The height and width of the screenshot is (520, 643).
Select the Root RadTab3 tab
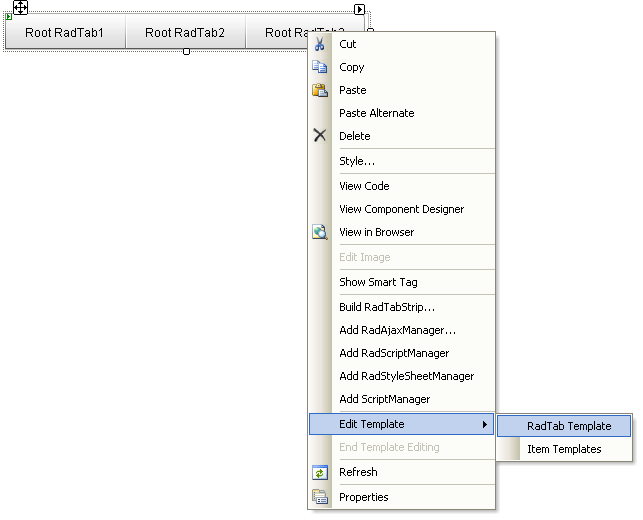coord(277,32)
